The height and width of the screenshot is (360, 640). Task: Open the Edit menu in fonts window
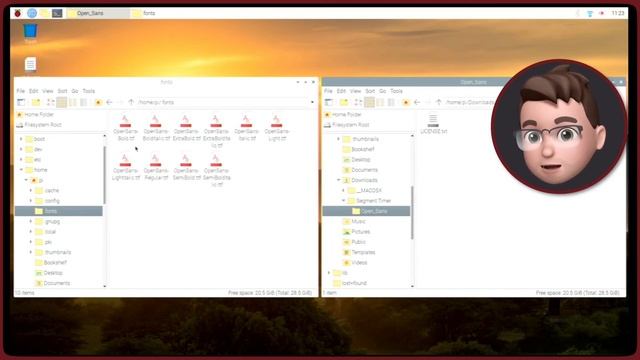click(x=33, y=91)
